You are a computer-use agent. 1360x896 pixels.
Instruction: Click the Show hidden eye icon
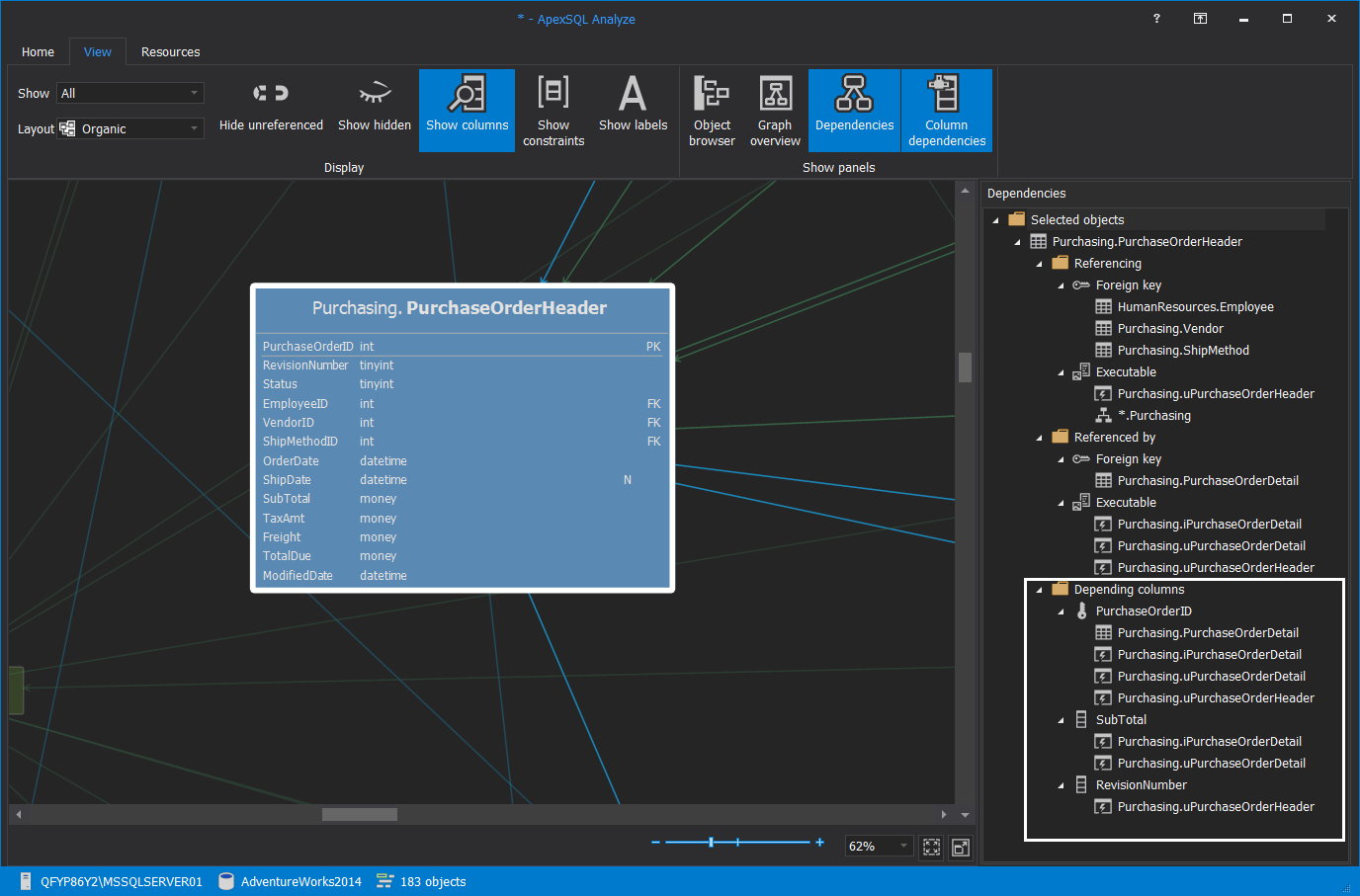375,94
